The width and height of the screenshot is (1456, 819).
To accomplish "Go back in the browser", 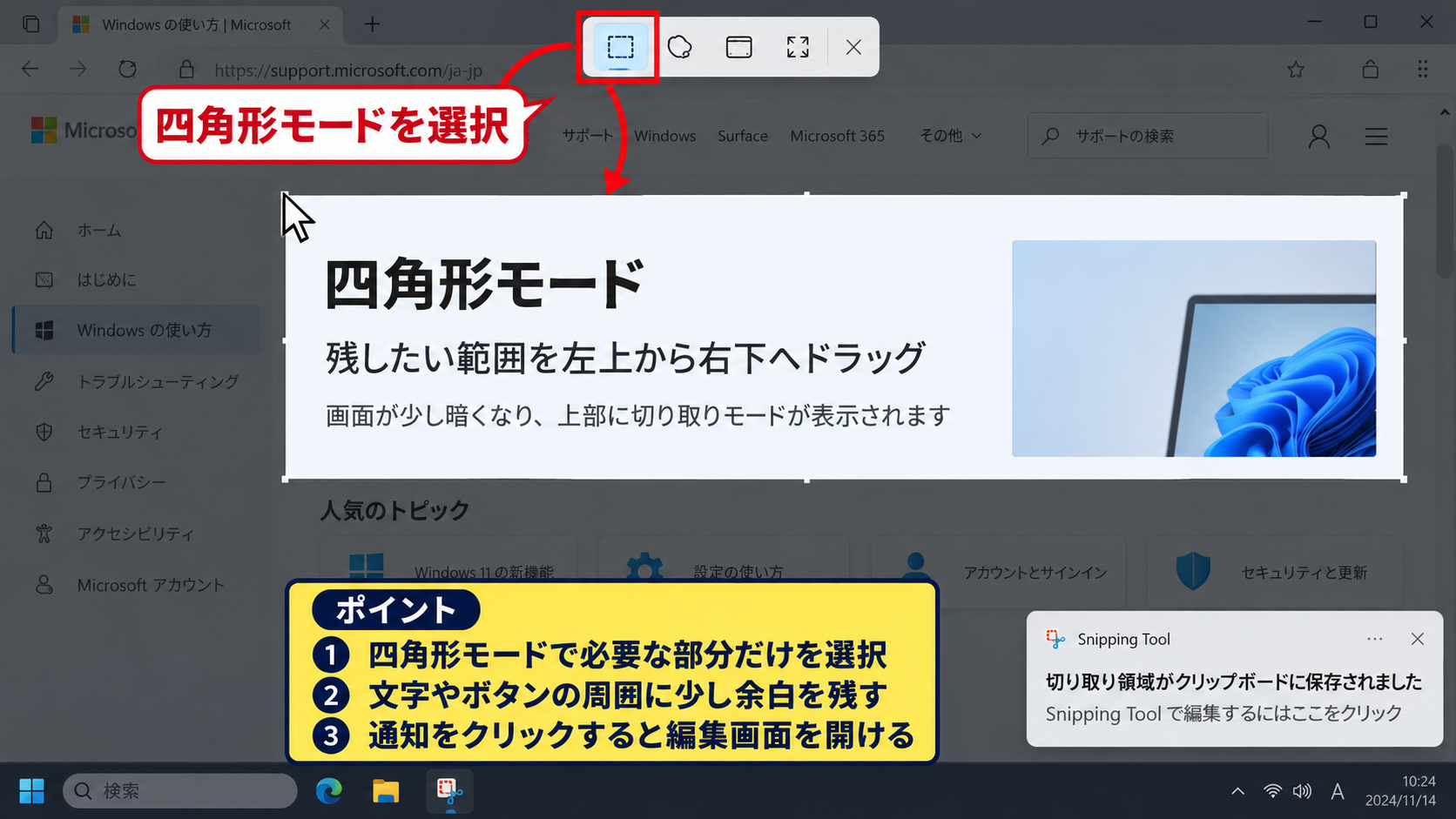I will coord(30,69).
